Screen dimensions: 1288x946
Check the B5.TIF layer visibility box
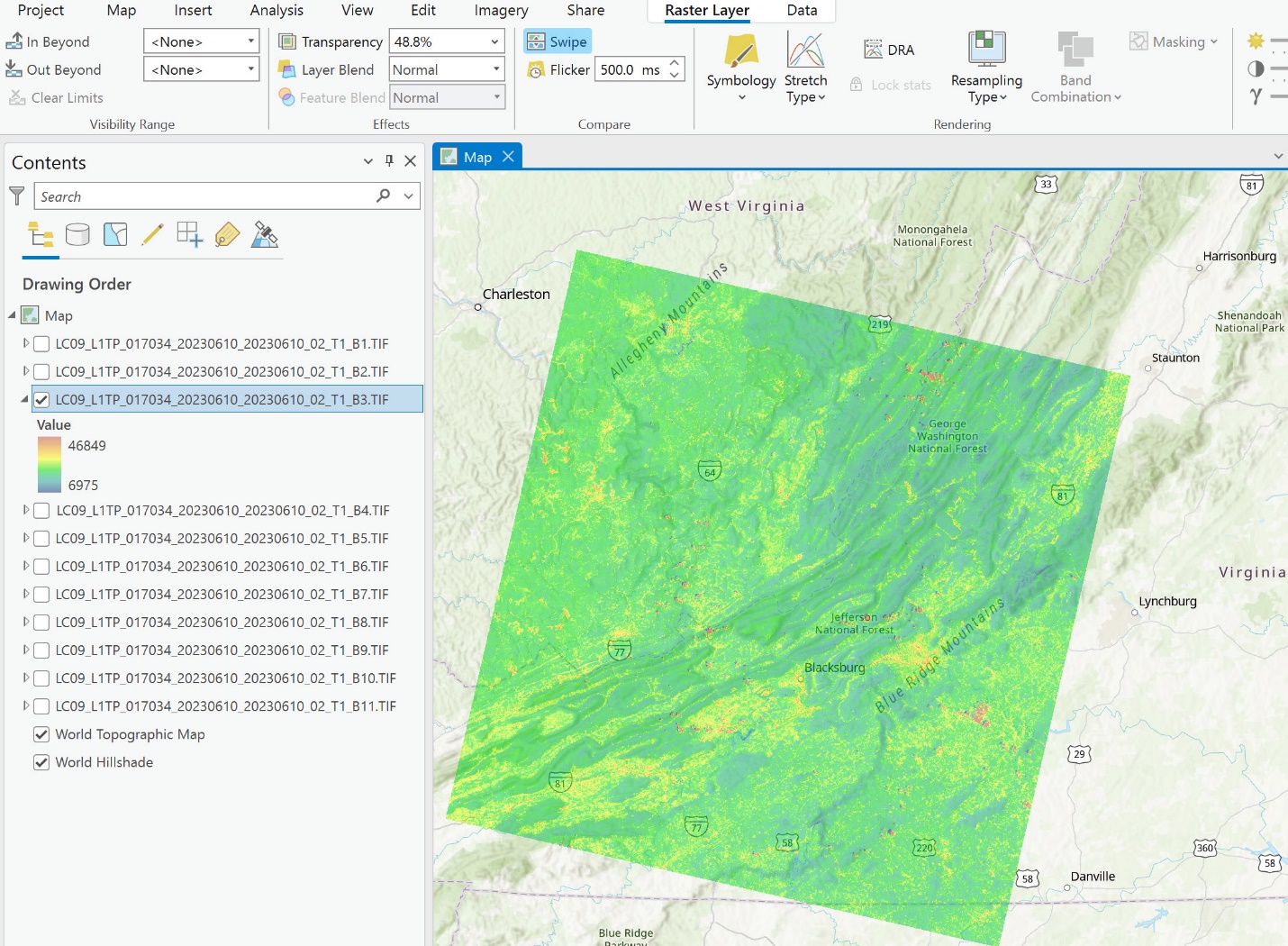pos(41,539)
